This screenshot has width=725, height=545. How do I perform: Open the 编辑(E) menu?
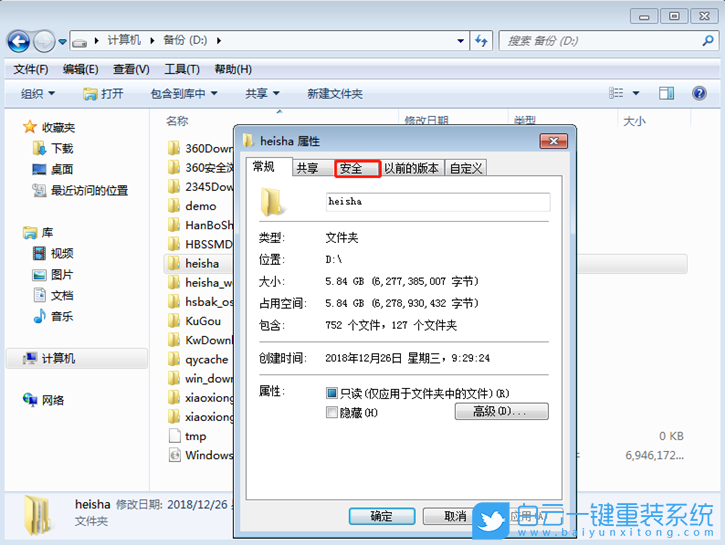point(80,69)
